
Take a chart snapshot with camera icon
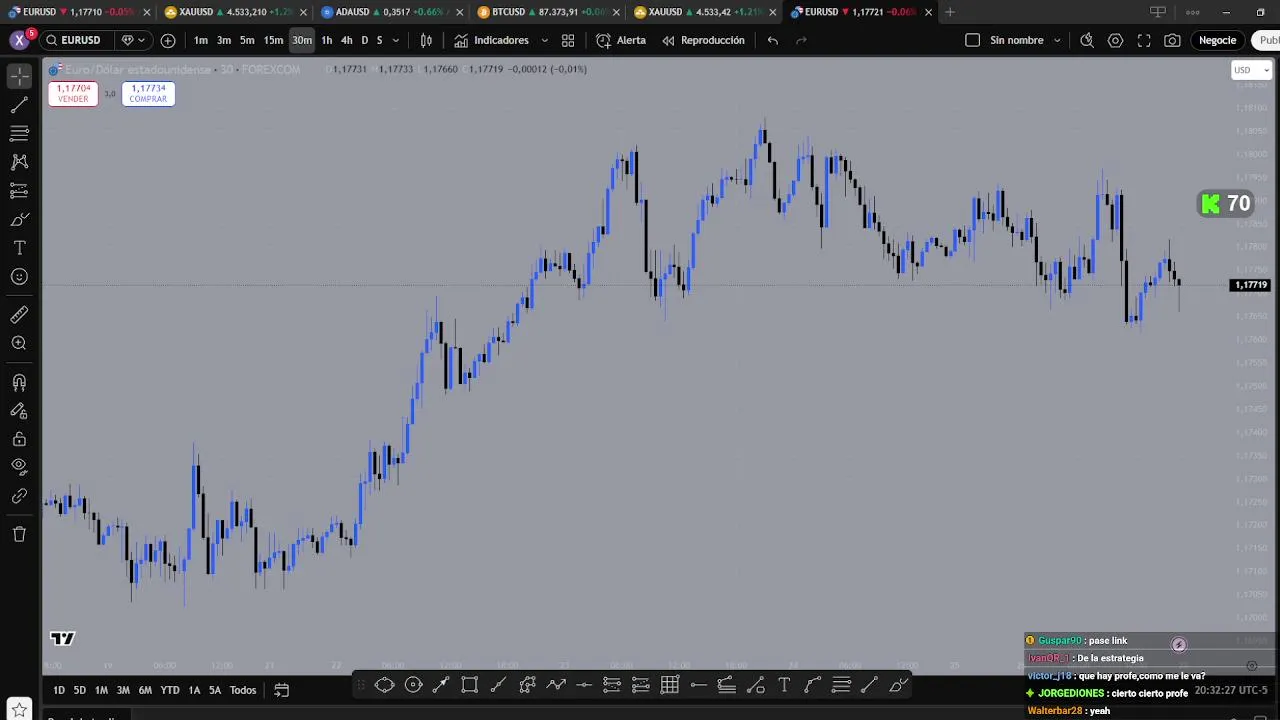pos(1172,40)
